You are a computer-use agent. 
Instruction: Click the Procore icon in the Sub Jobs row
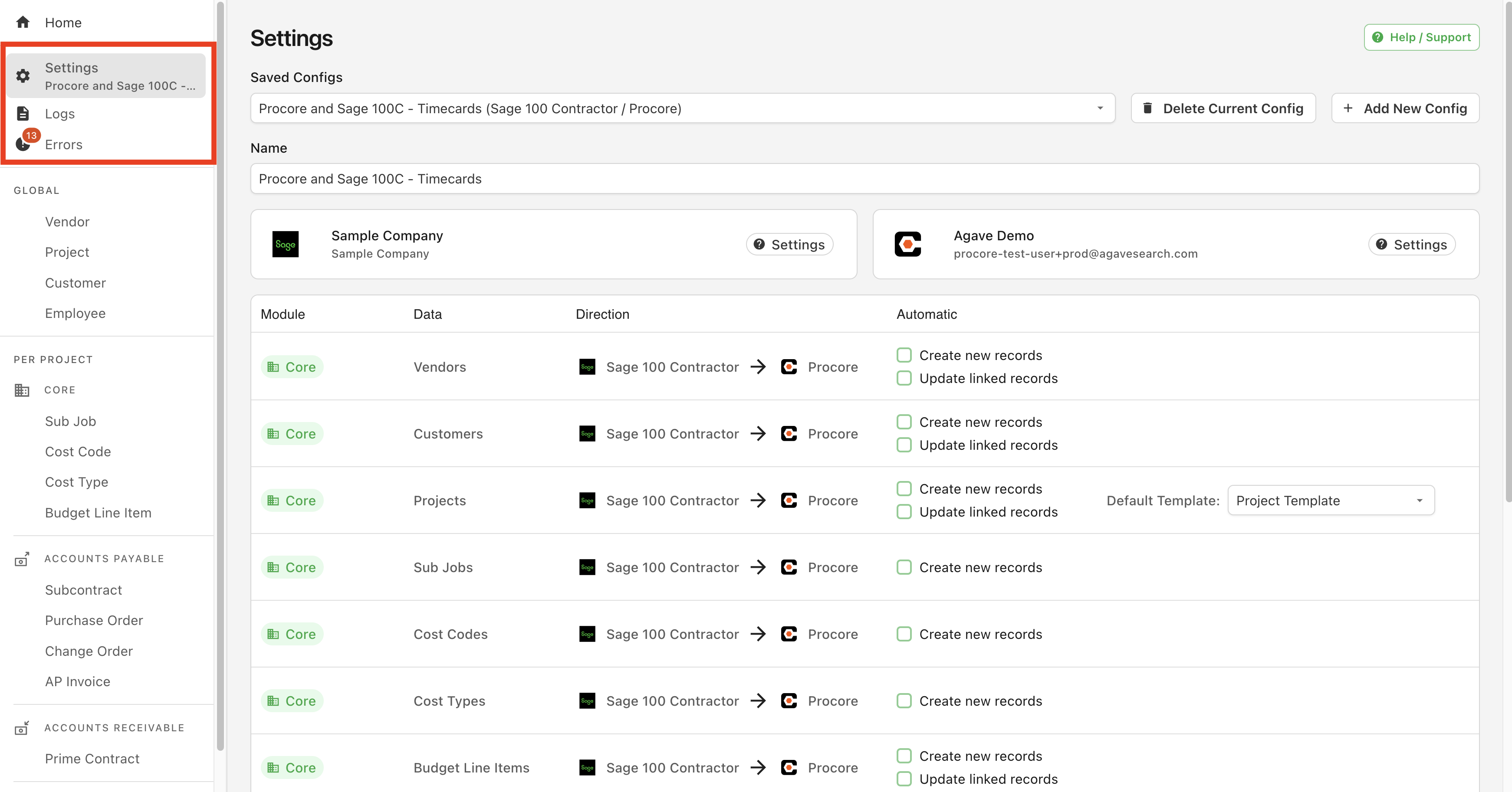(789, 567)
